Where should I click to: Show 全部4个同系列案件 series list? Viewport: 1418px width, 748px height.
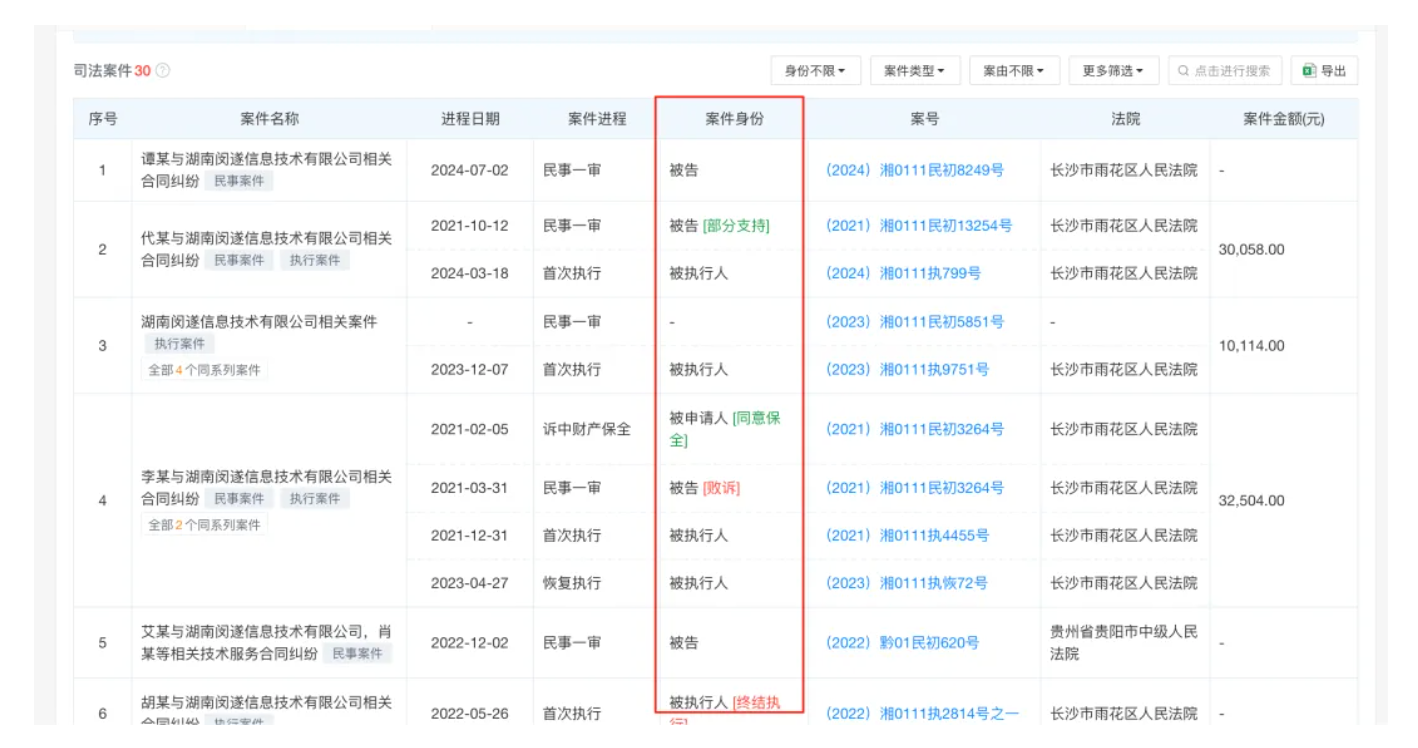tap(204, 370)
